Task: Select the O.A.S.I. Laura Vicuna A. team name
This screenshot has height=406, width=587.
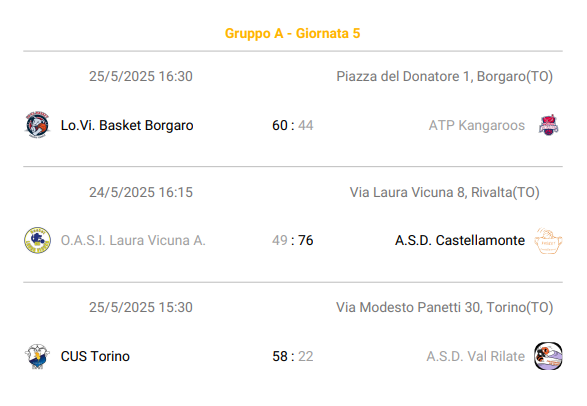Action: pyautogui.click(x=133, y=240)
